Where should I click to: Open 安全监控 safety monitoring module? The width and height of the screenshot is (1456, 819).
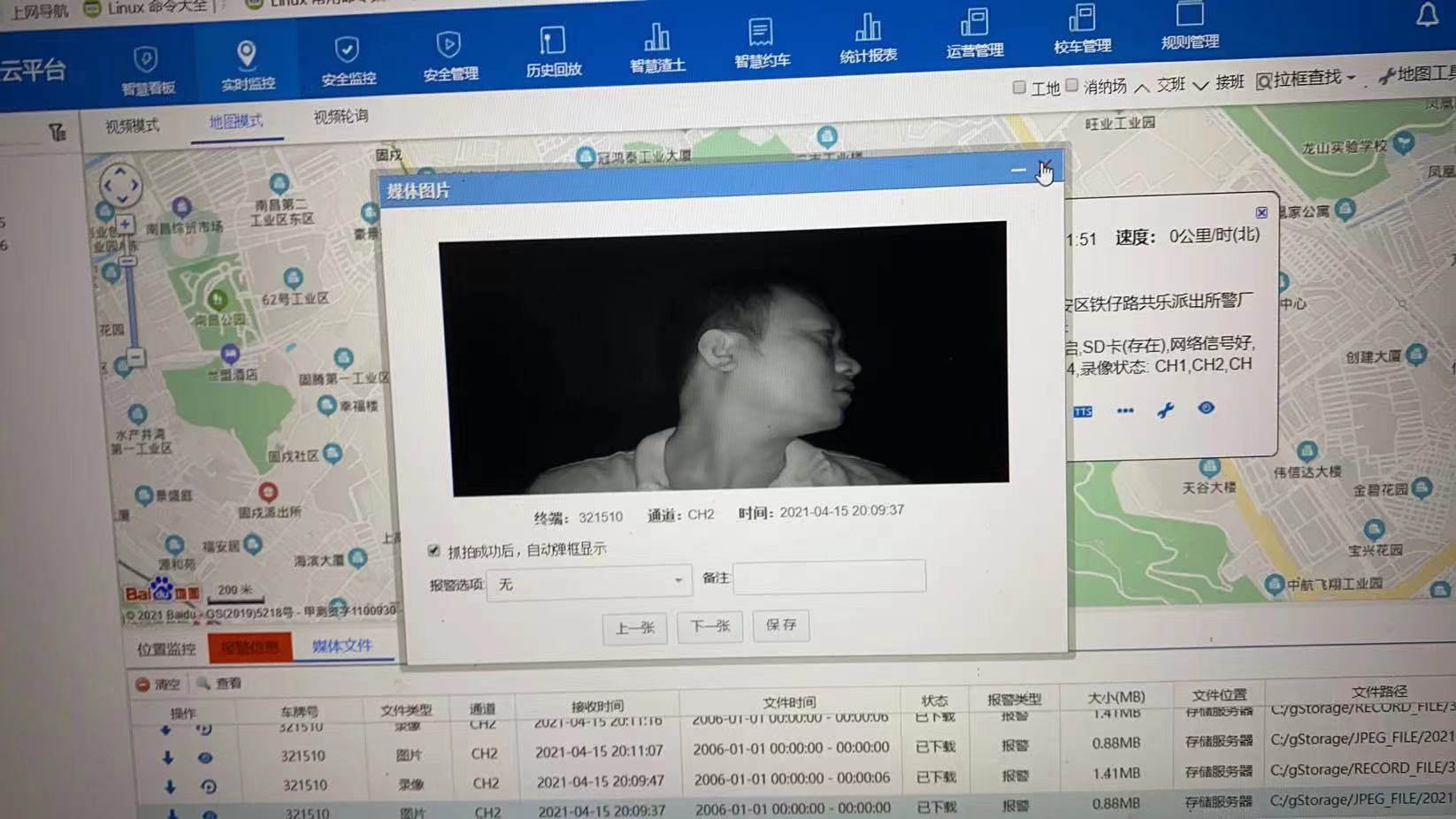pos(348,62)
